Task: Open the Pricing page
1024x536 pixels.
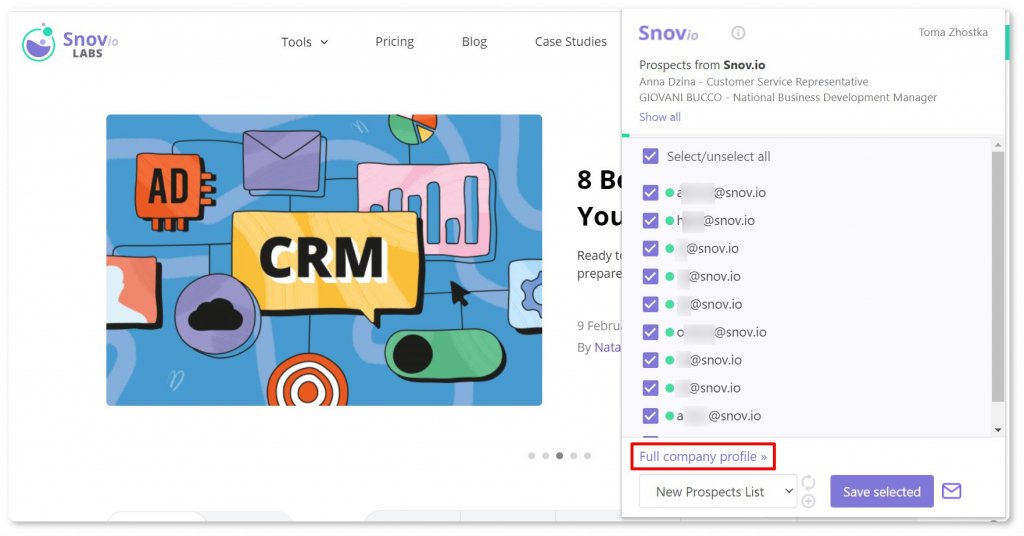Action: point(394,42)
